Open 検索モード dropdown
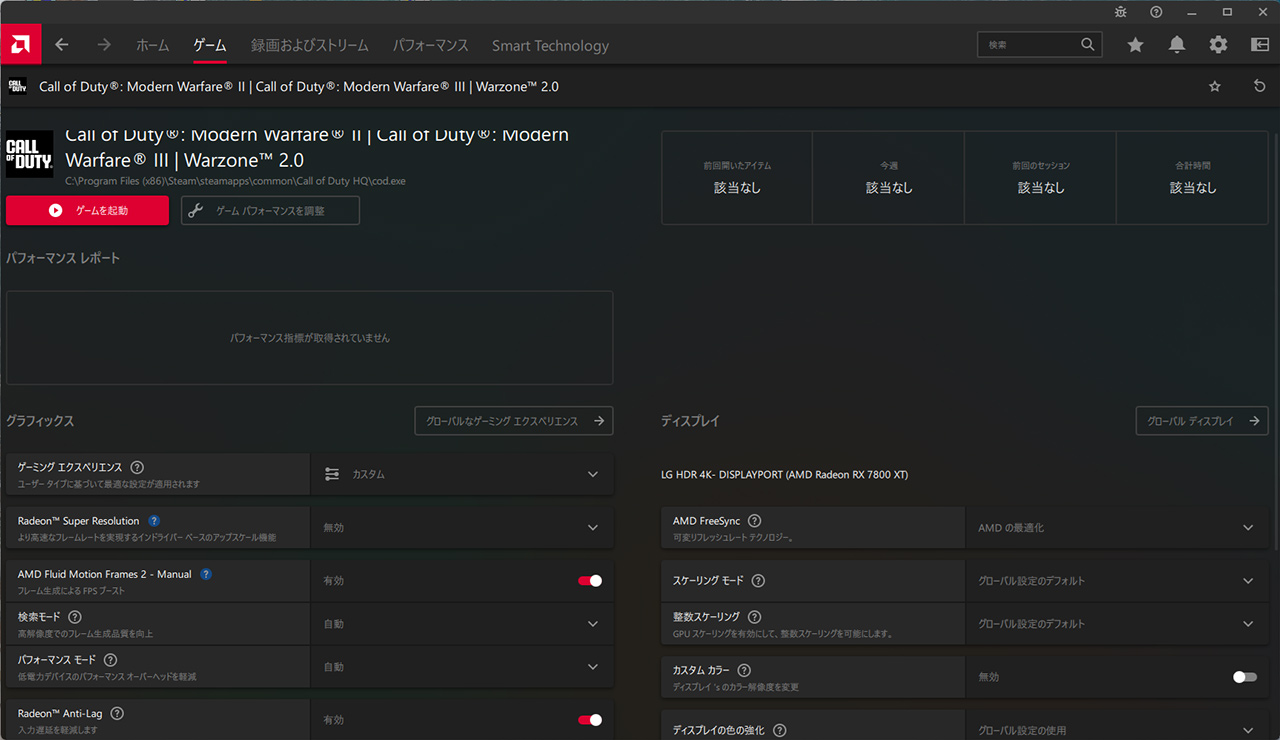Screen dimensions: 1280x740 (462, 624)
